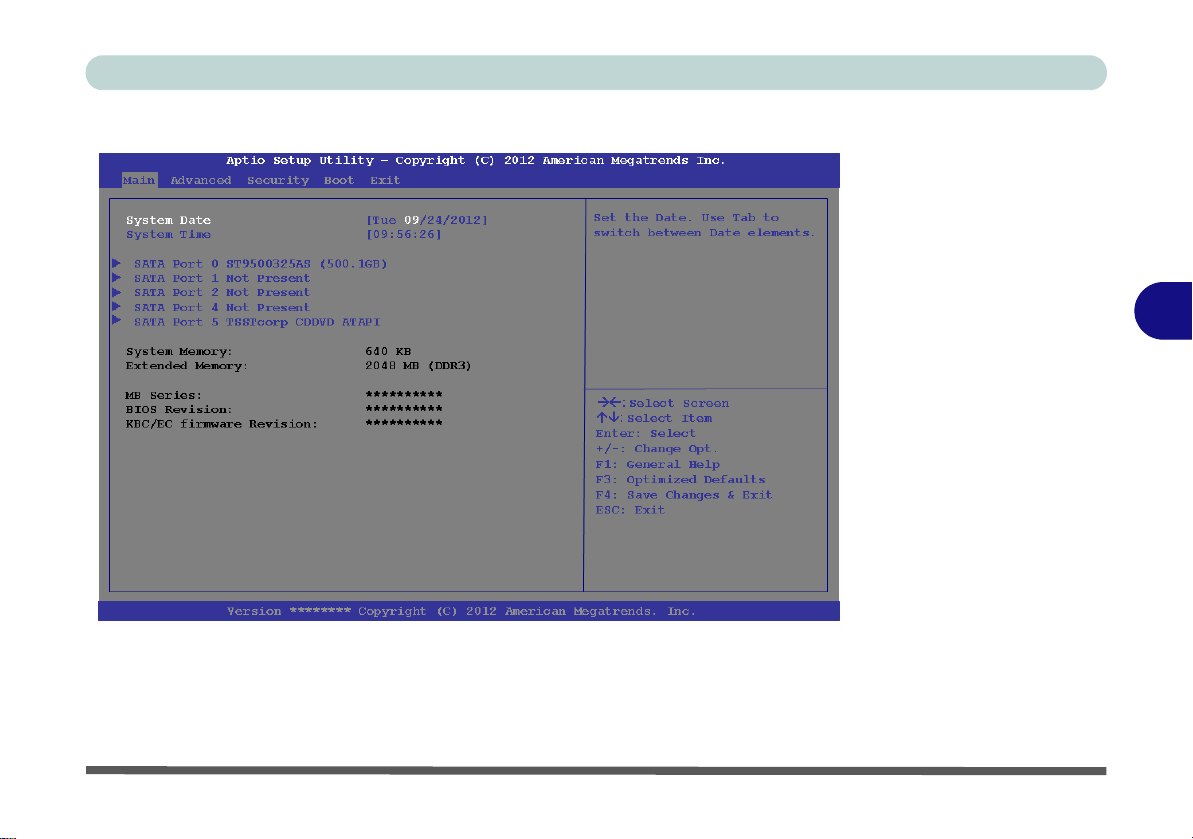Select SATA Port 5 TSSTcorp CDDVD entry
The image size is (1193, 839).
257,323
